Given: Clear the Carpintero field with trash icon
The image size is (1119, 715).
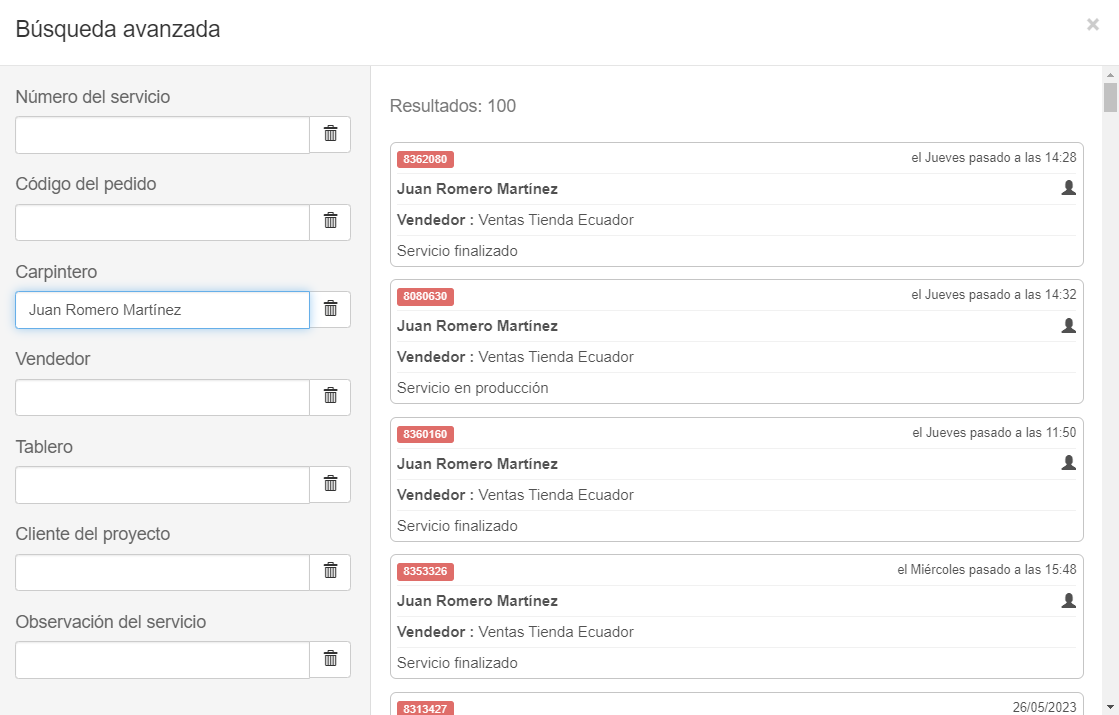Looking at the screenshot, I should click(x=330, y=309).
